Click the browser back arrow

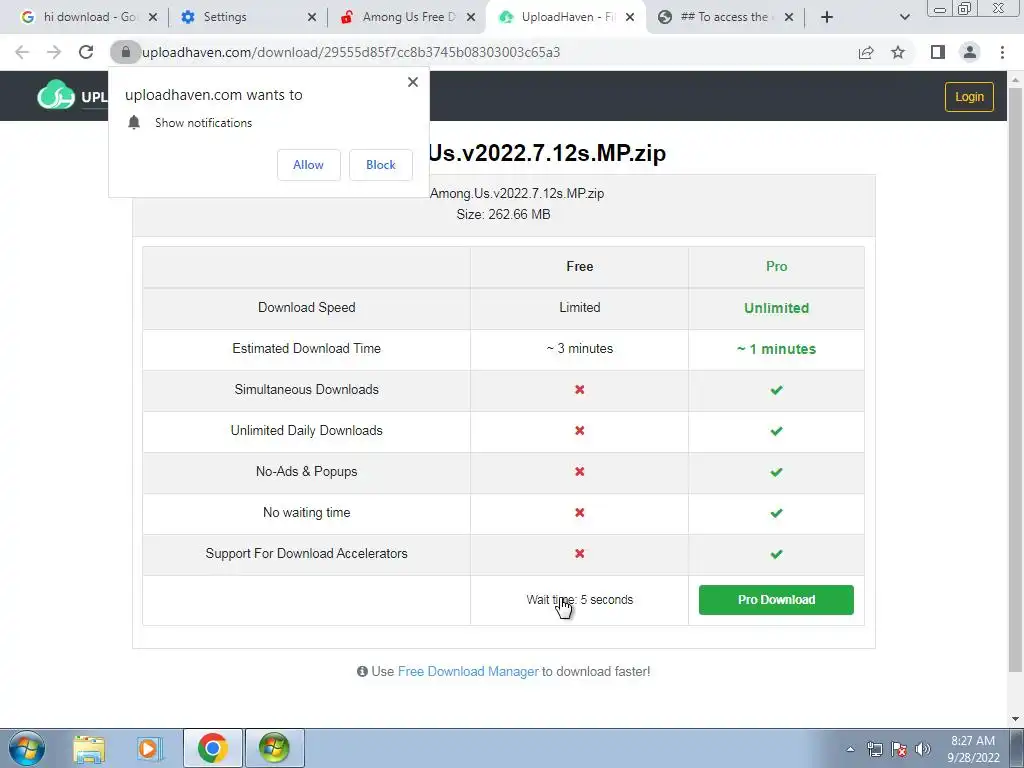coord(22,52)
